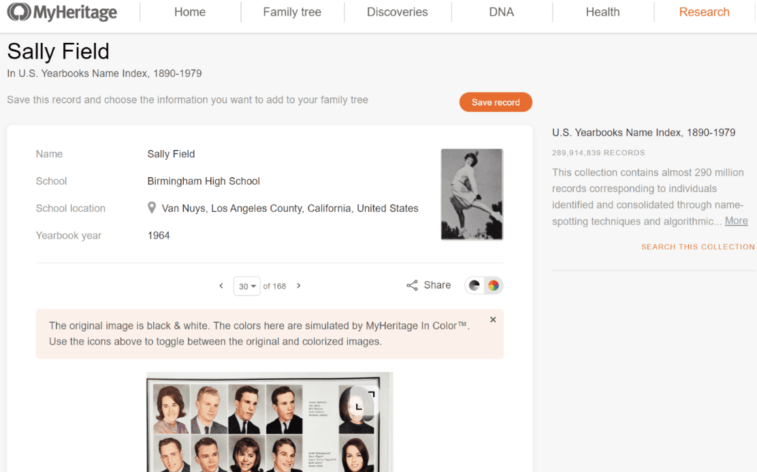
Task: Click the MyHeritage logo
Action: pos(61,13)
